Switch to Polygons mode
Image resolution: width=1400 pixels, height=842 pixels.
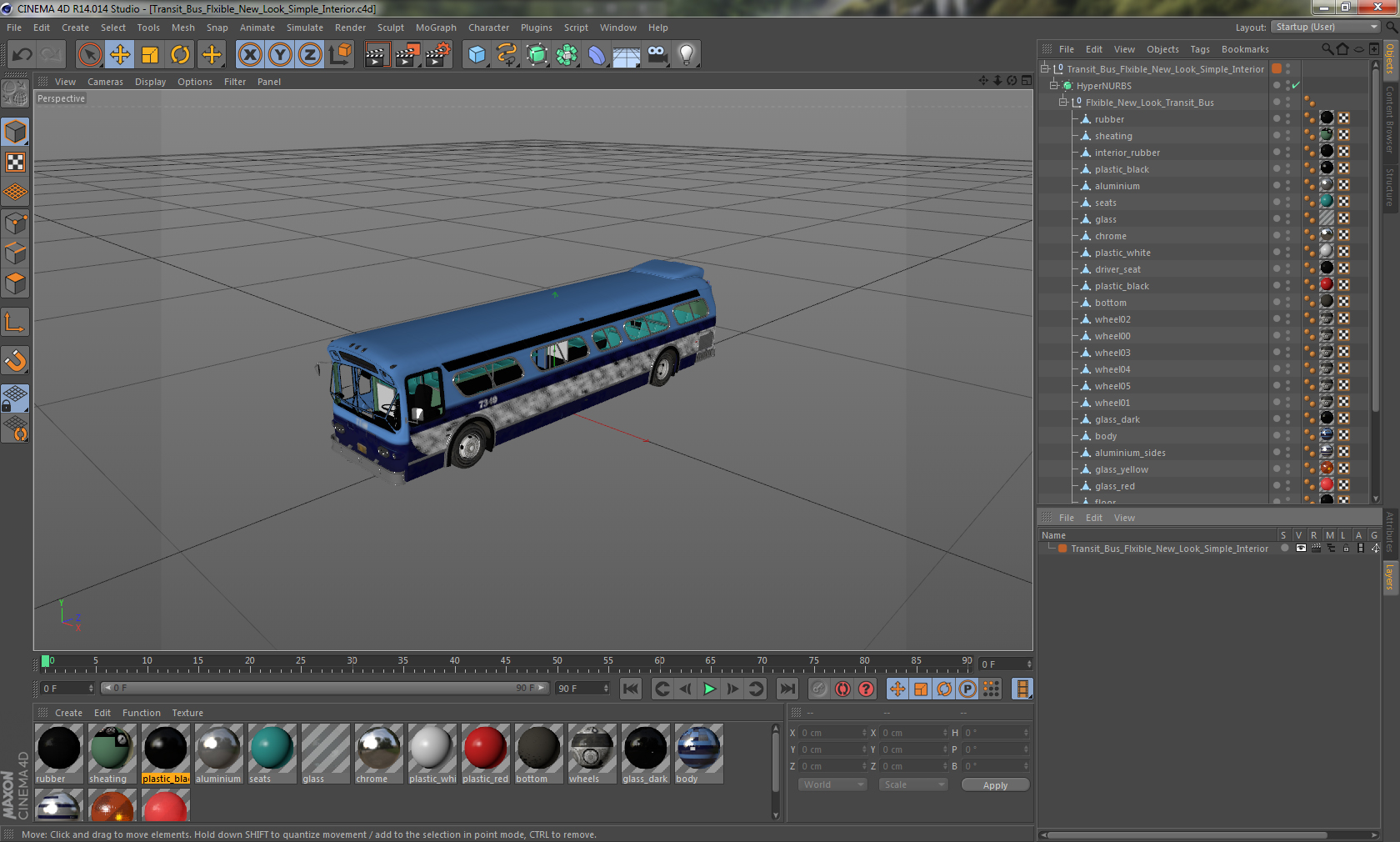[15, 283]
